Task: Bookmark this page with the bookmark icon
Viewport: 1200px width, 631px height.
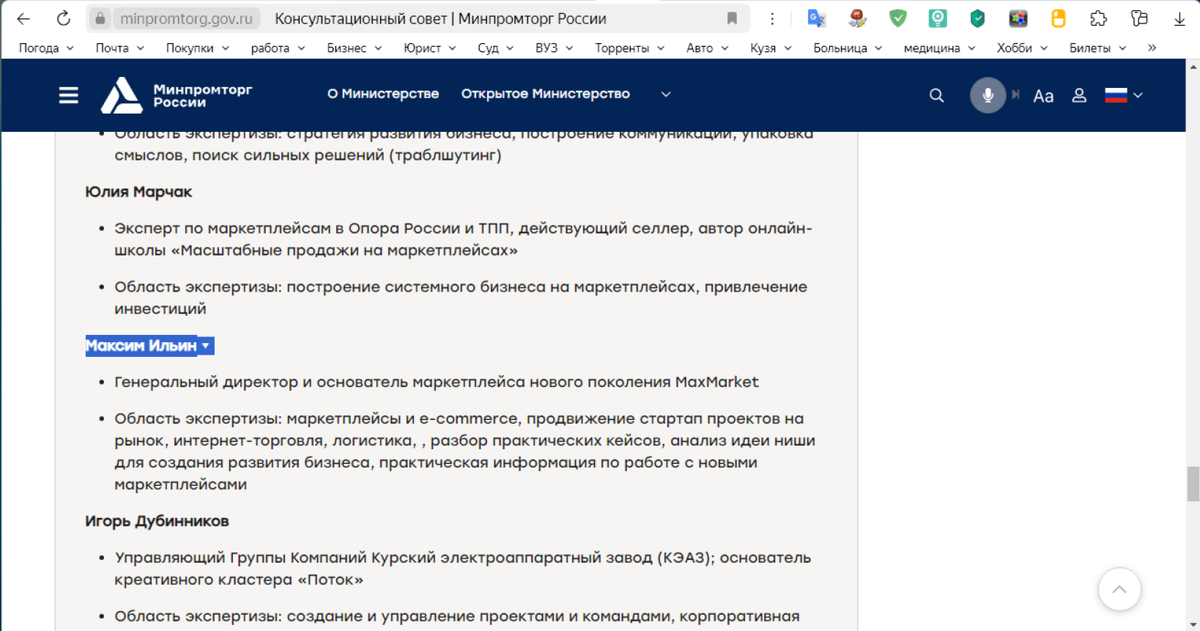Action: point(732,19)
